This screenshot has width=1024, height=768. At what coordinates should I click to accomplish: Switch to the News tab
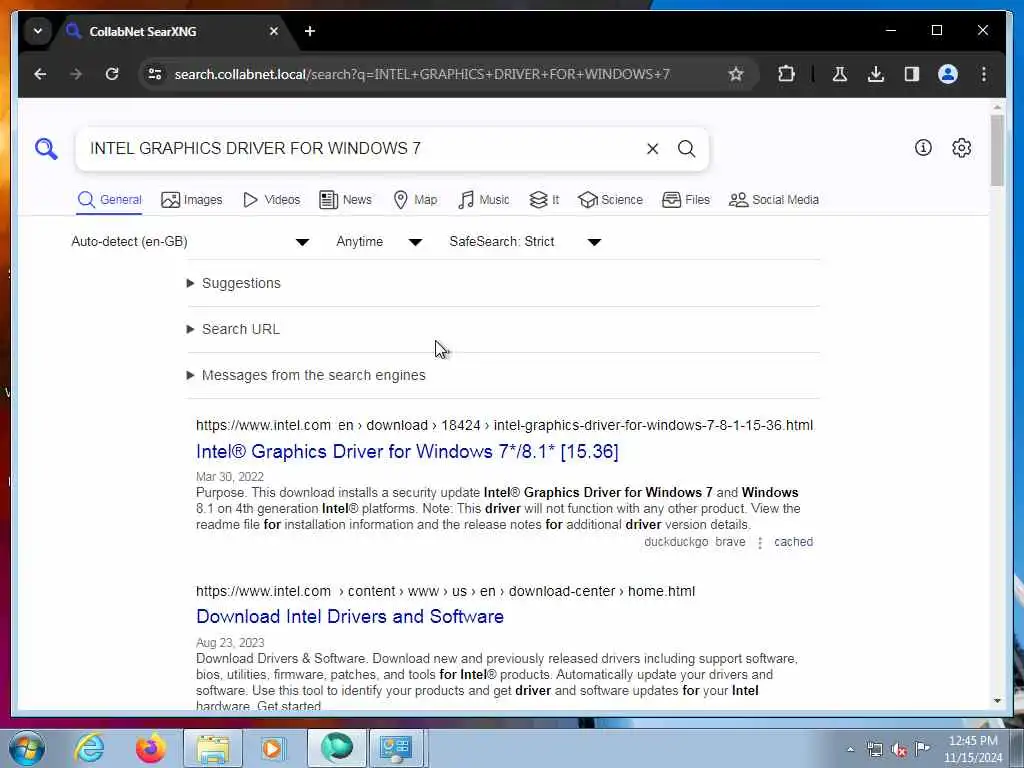pos(345,200)
